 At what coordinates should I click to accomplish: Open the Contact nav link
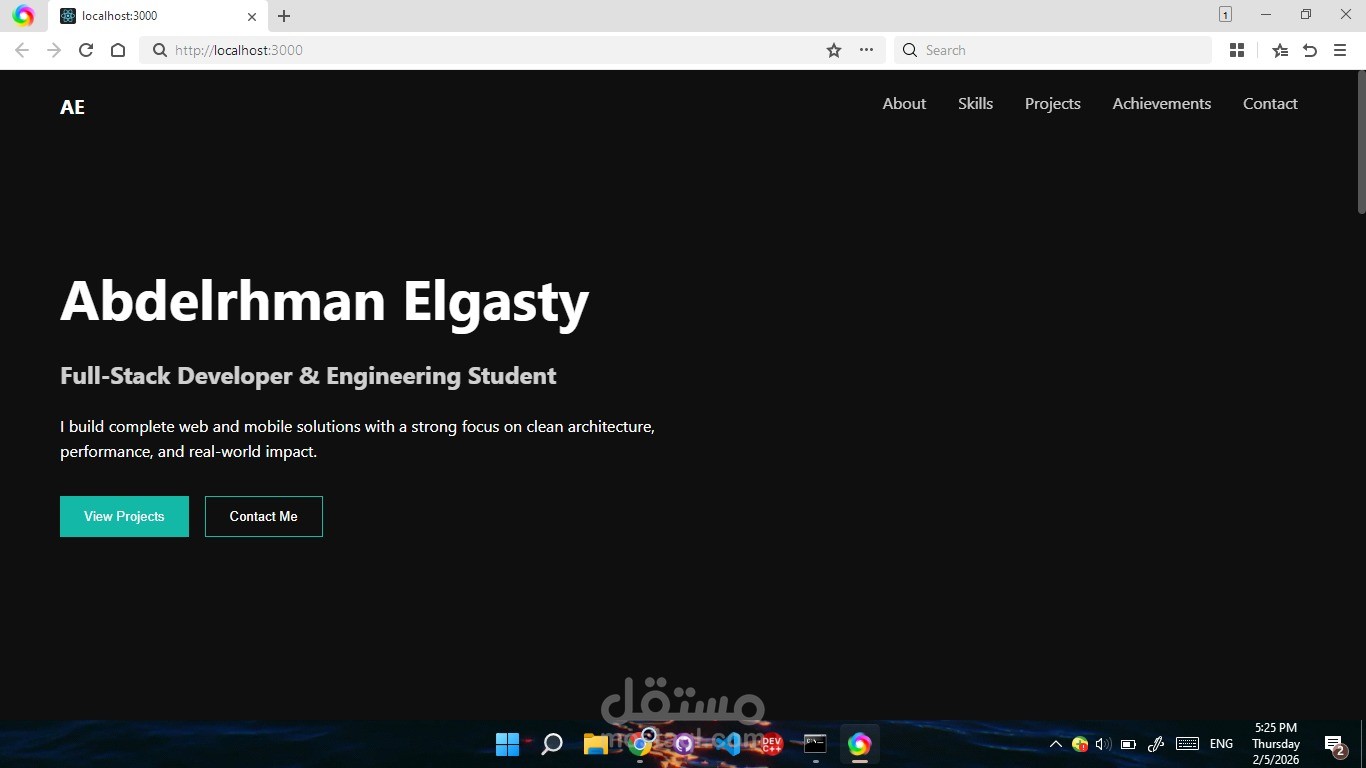(1270, 104)
